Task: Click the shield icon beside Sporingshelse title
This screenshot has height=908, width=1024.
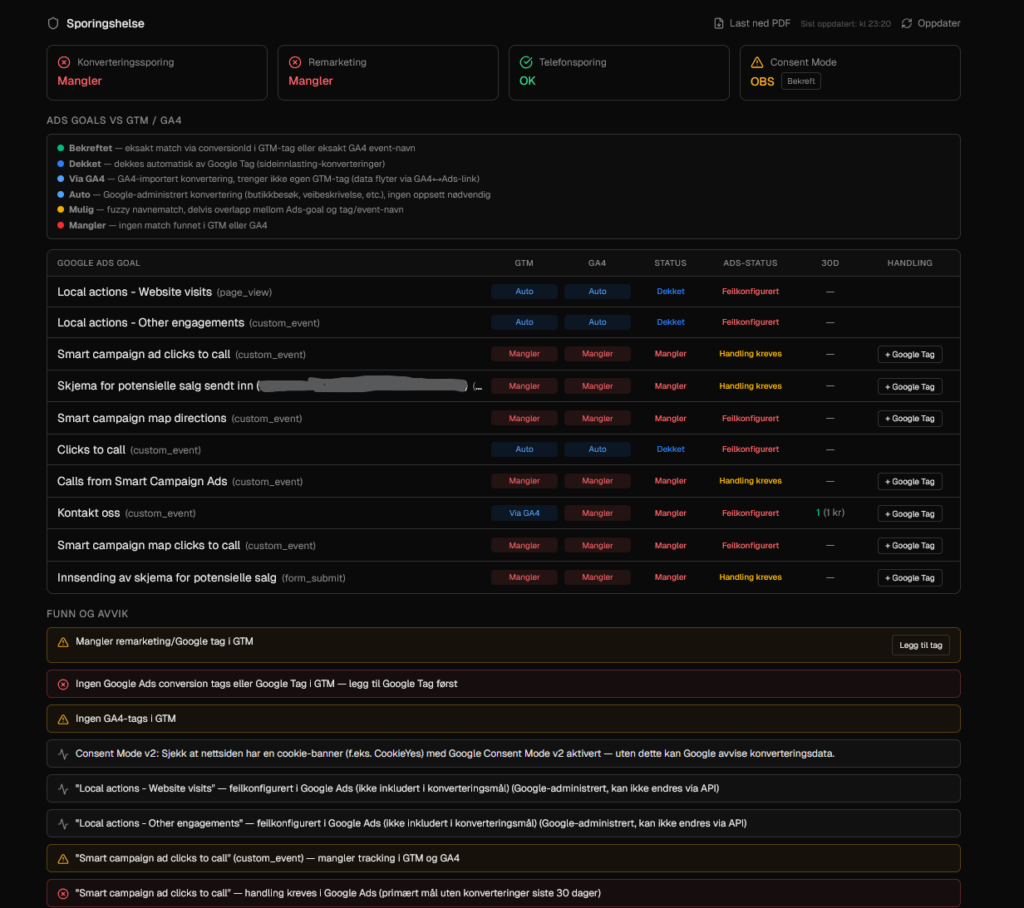Action: (53, 23)
